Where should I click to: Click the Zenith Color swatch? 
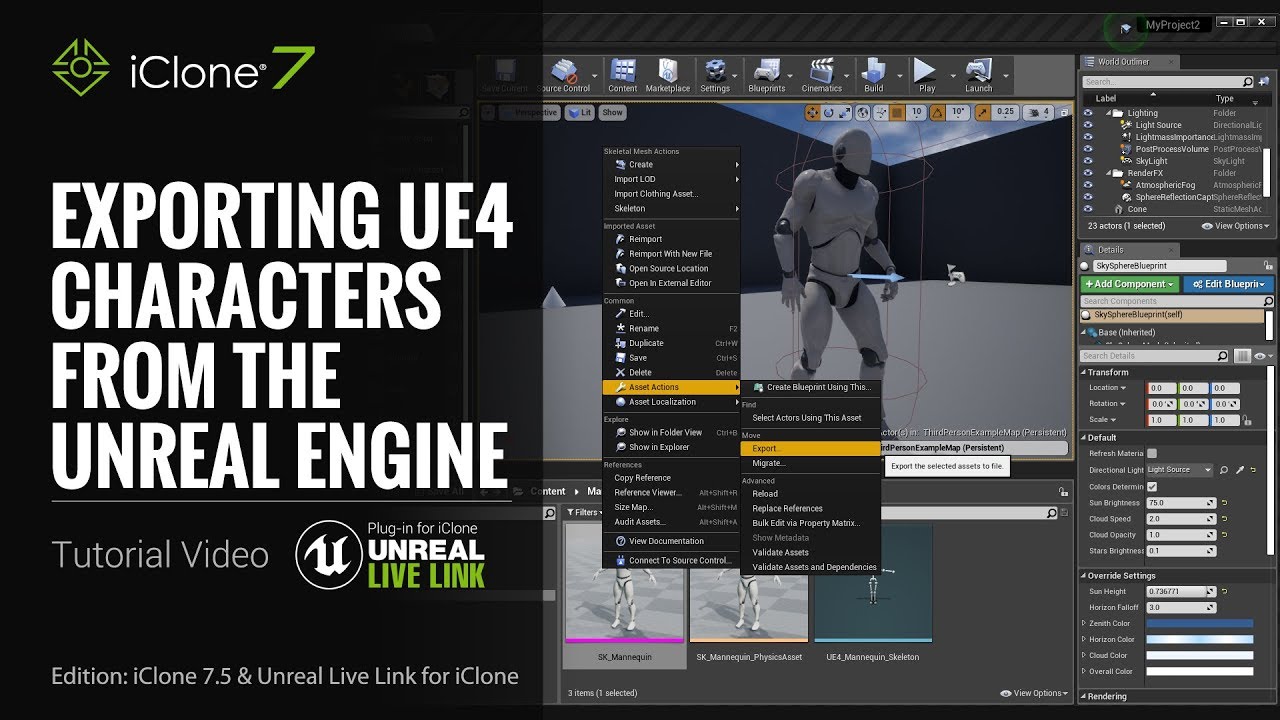tap(1199, 623)
